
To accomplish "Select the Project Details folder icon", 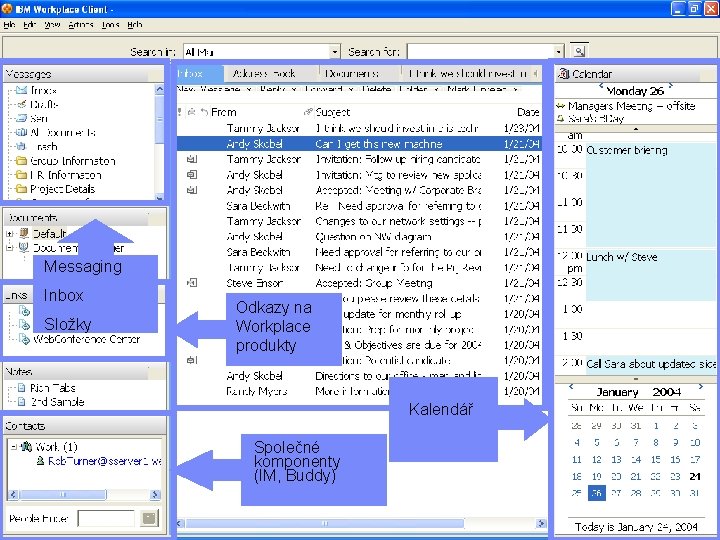I will tap(21, 188).
